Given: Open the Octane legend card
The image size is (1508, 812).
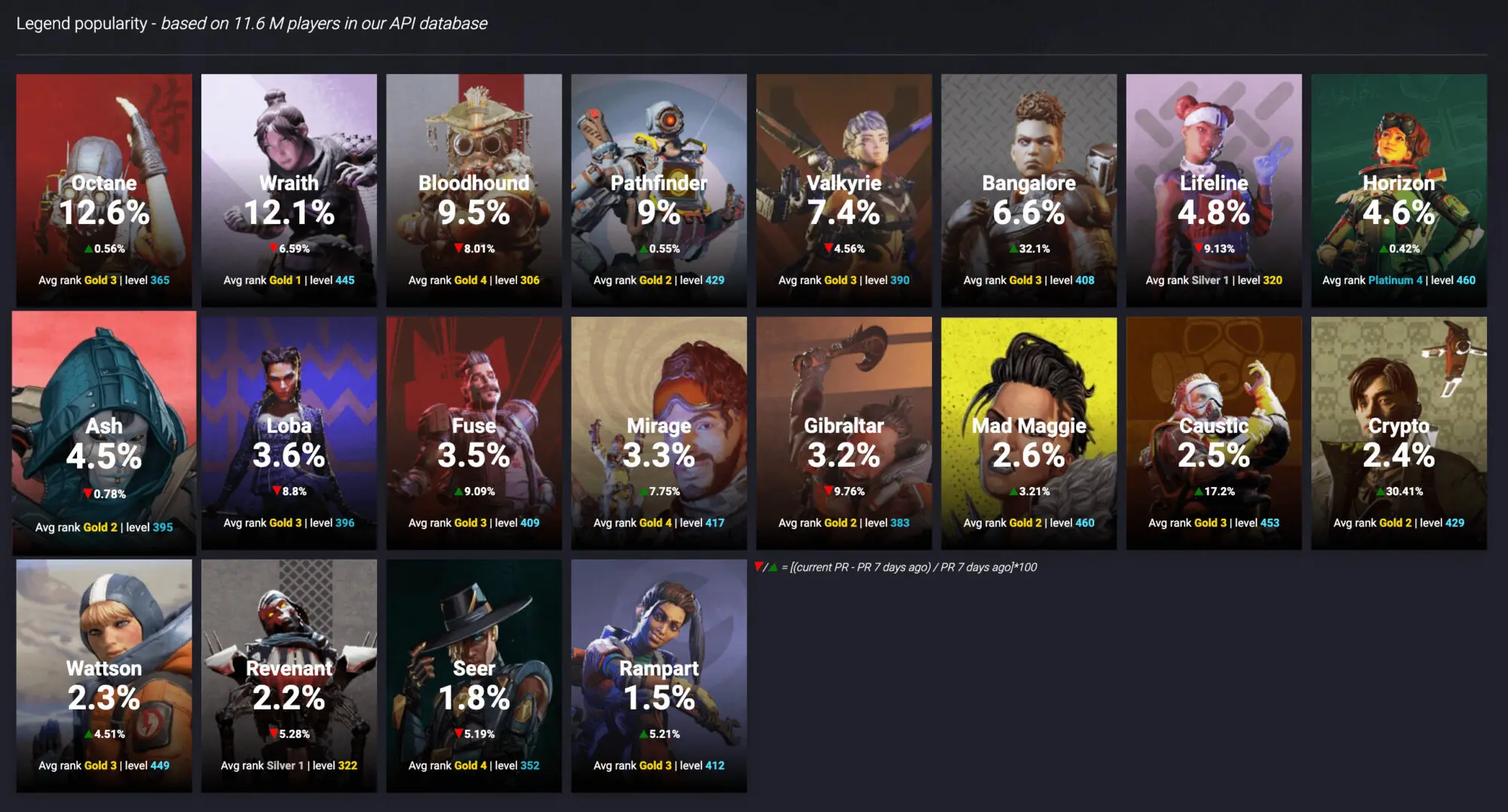Looking at the screenshot, I should point(104,190).
